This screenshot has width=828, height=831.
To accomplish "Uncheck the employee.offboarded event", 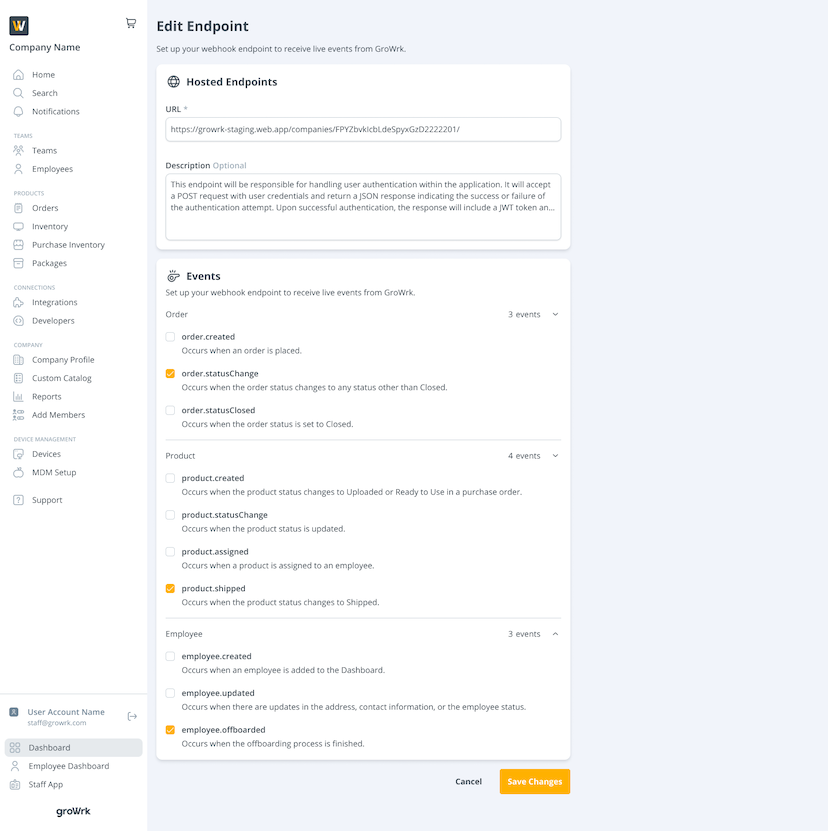I will coord(170,730).
